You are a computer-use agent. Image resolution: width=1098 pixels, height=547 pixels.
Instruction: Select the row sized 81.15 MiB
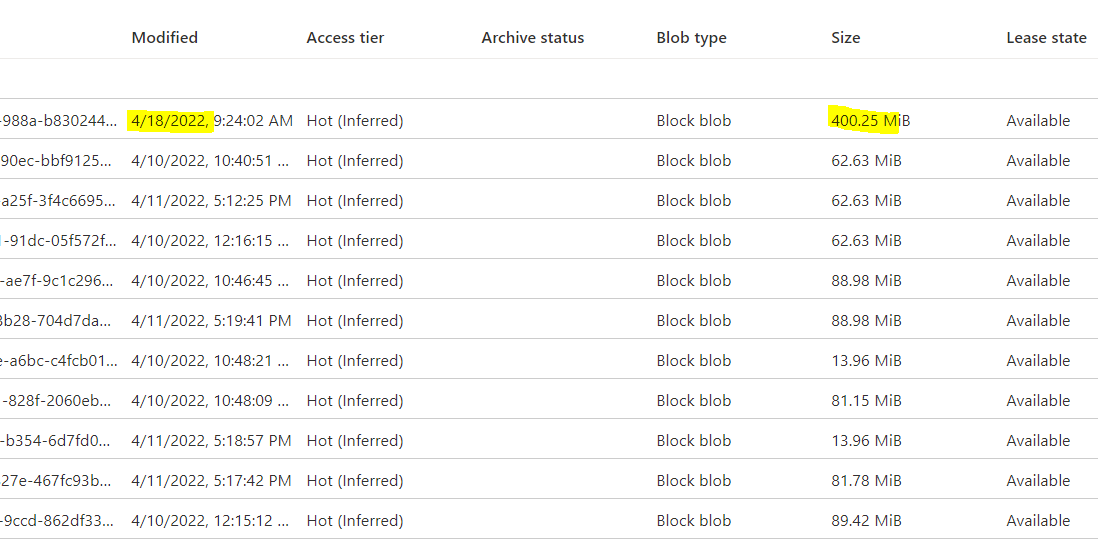click(549, 401)
